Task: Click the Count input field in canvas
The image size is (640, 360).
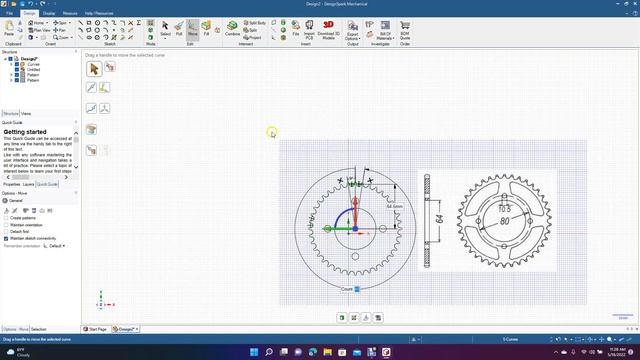Action: click(357, 289)
